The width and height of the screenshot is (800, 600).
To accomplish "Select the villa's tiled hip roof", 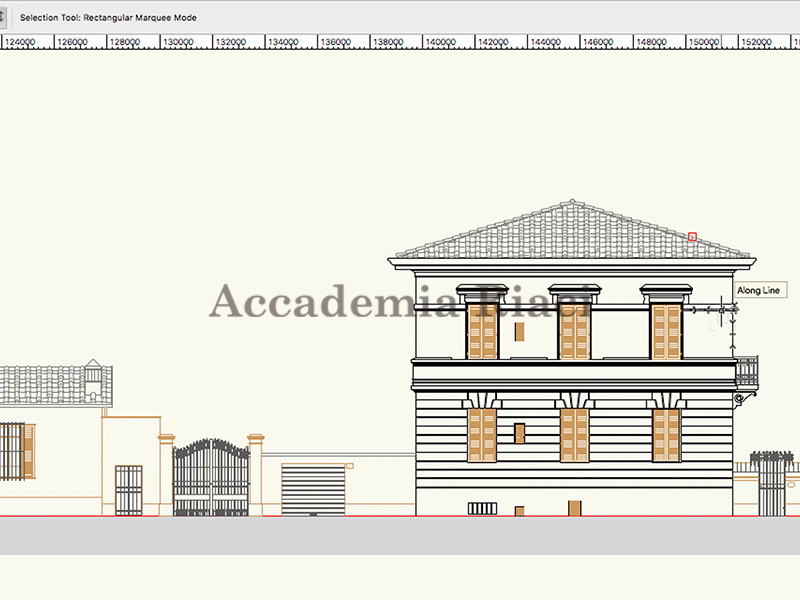I will 572,230.
